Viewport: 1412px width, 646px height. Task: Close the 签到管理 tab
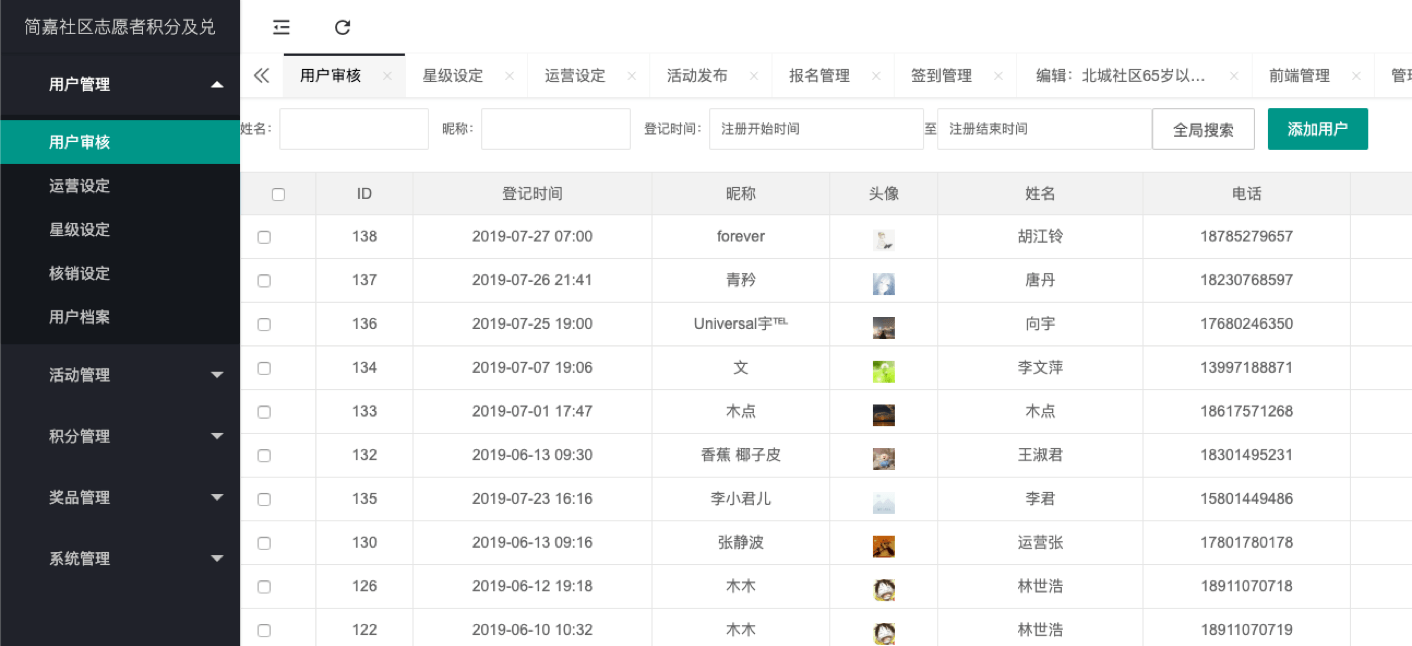[x=998, y=76]
